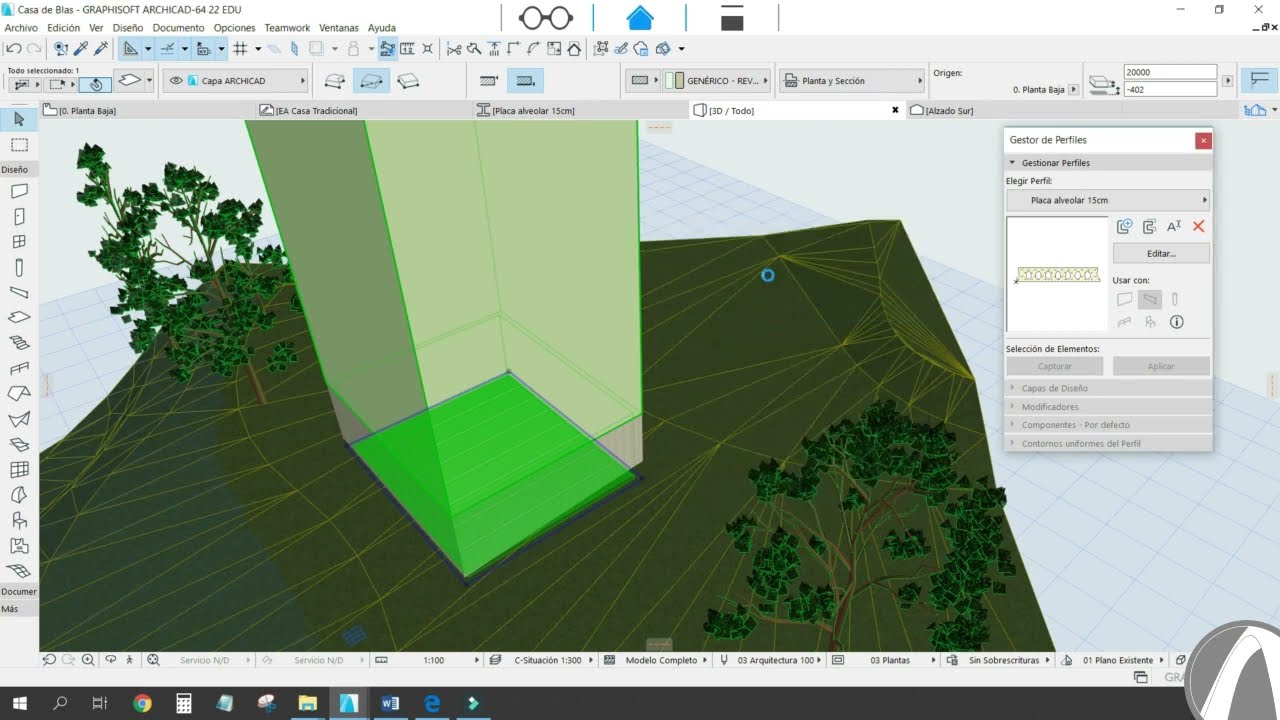
Task: Open the Capa ARCHICAD layer dropdown
Action: tap(235, 81)
